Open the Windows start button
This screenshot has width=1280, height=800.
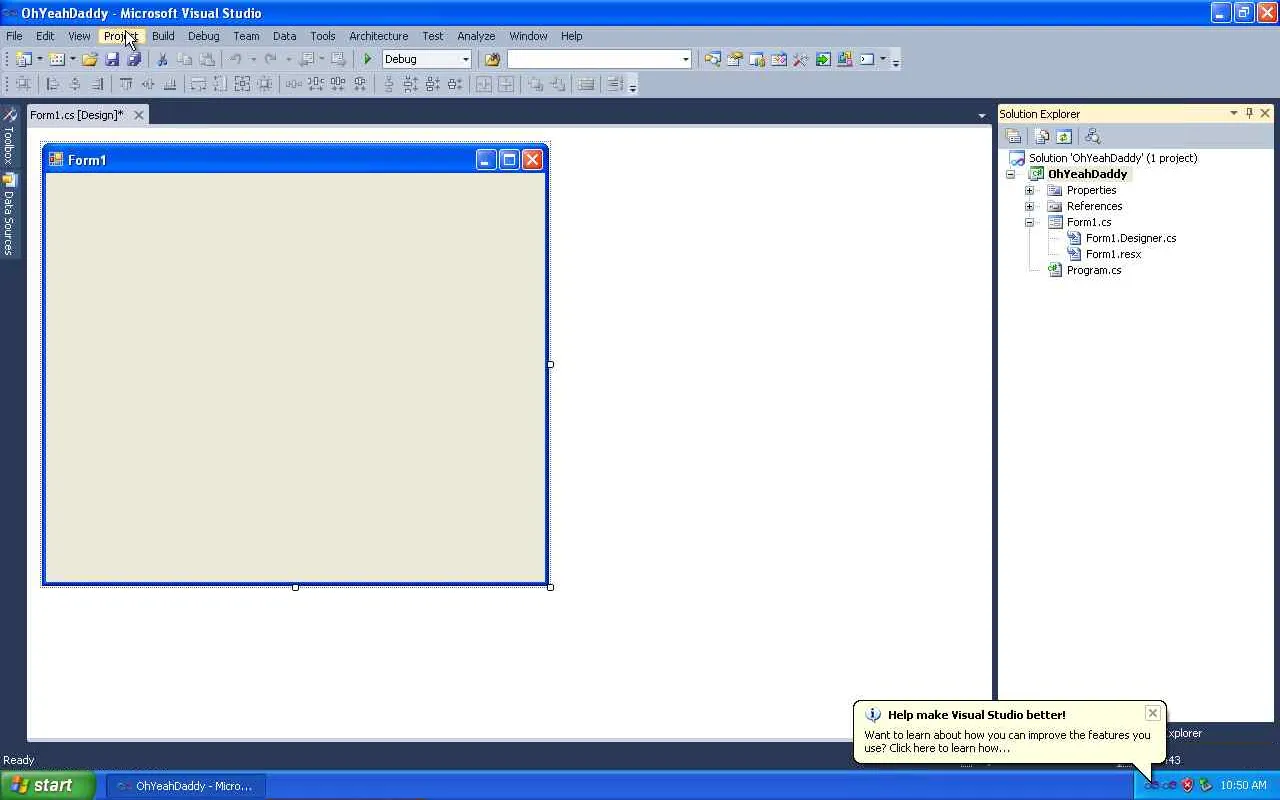click(x=48, y=785)
